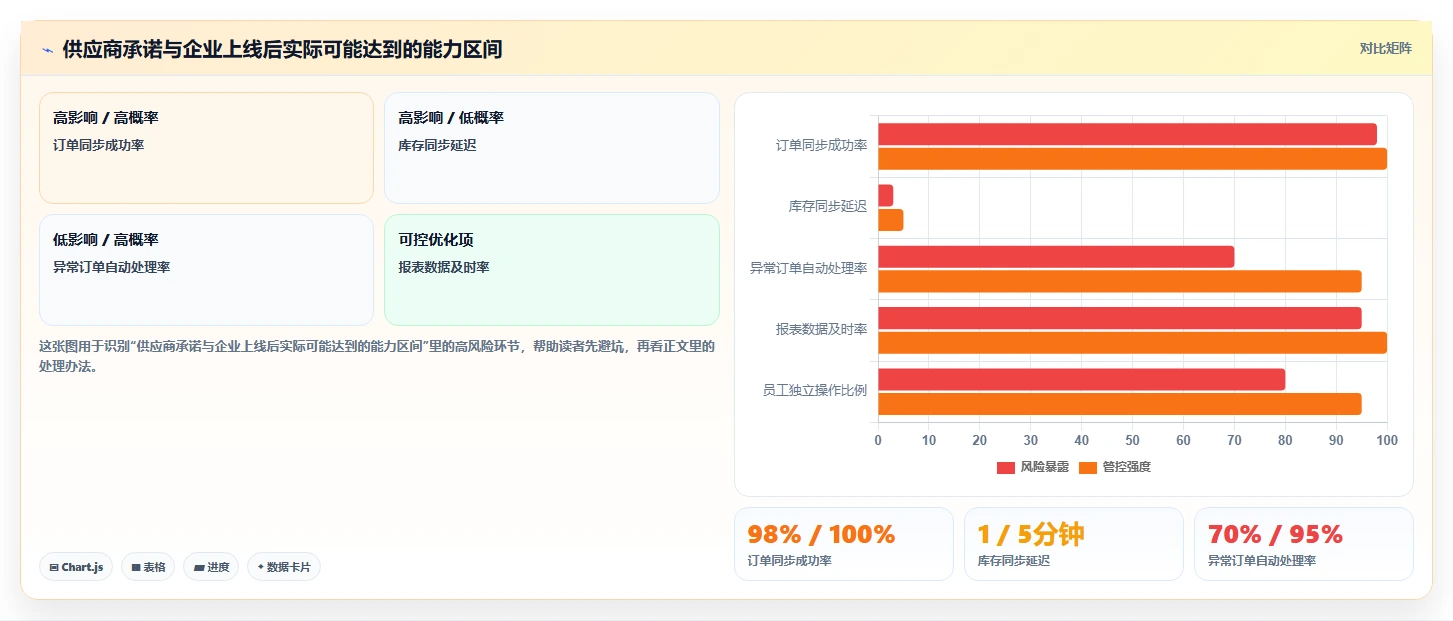This screenshot has width=1453, height=621.
Task: Open the 高影响 / 高概率 matrix card
Action: coord(206,148)
